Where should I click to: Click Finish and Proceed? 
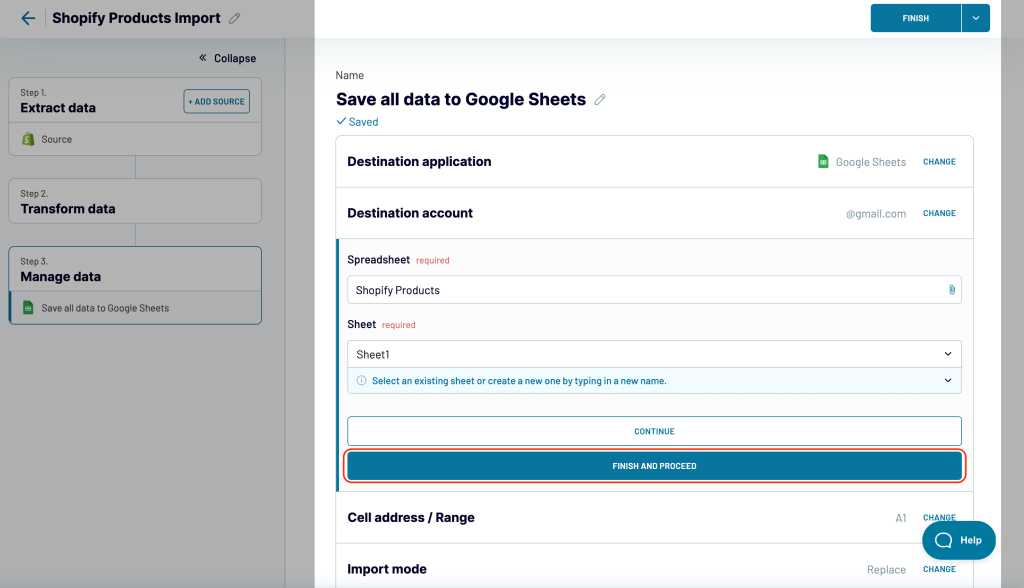[654, 466]
